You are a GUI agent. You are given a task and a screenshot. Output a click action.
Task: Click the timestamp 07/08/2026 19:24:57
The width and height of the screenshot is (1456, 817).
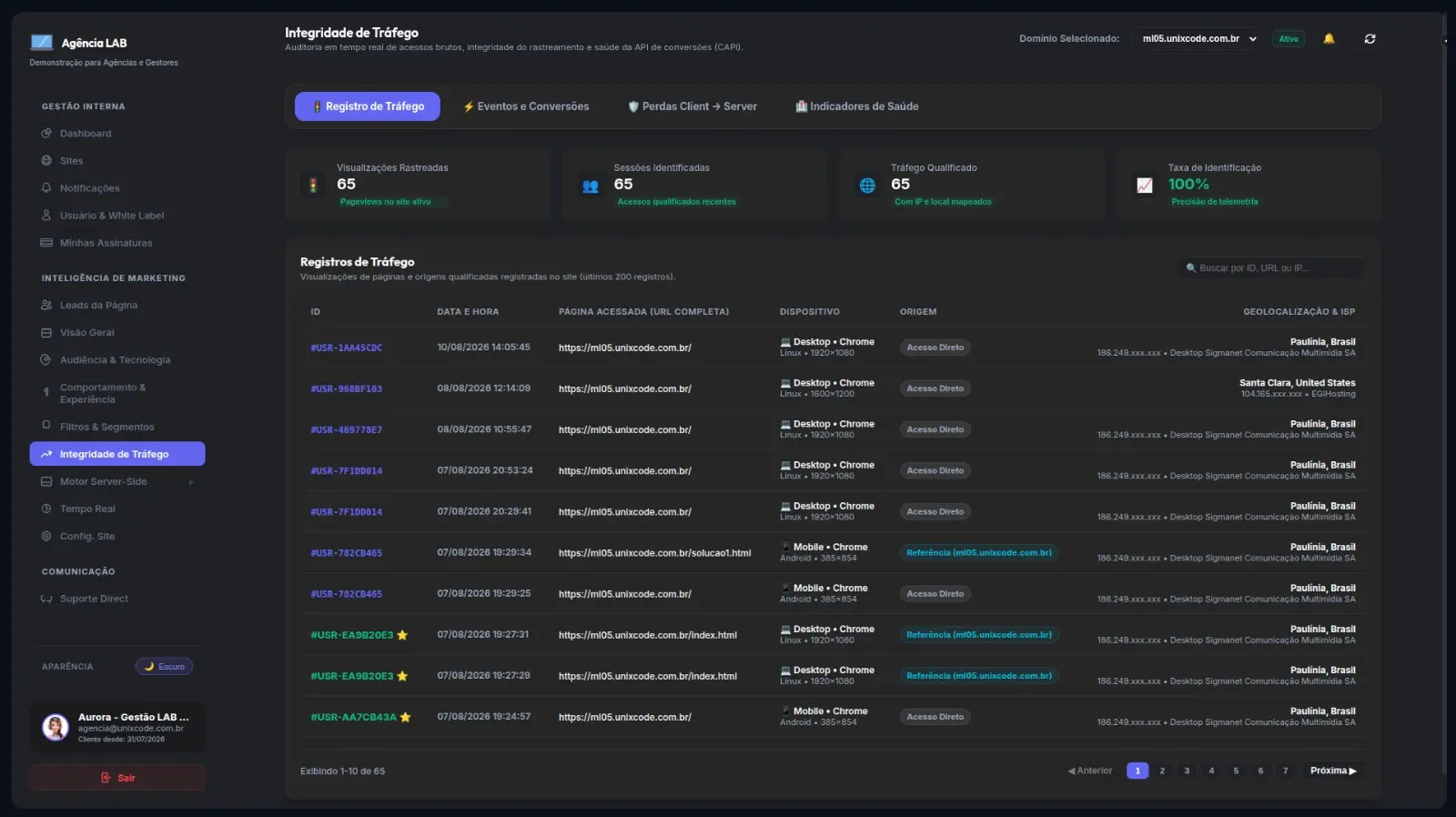point(484,717)
